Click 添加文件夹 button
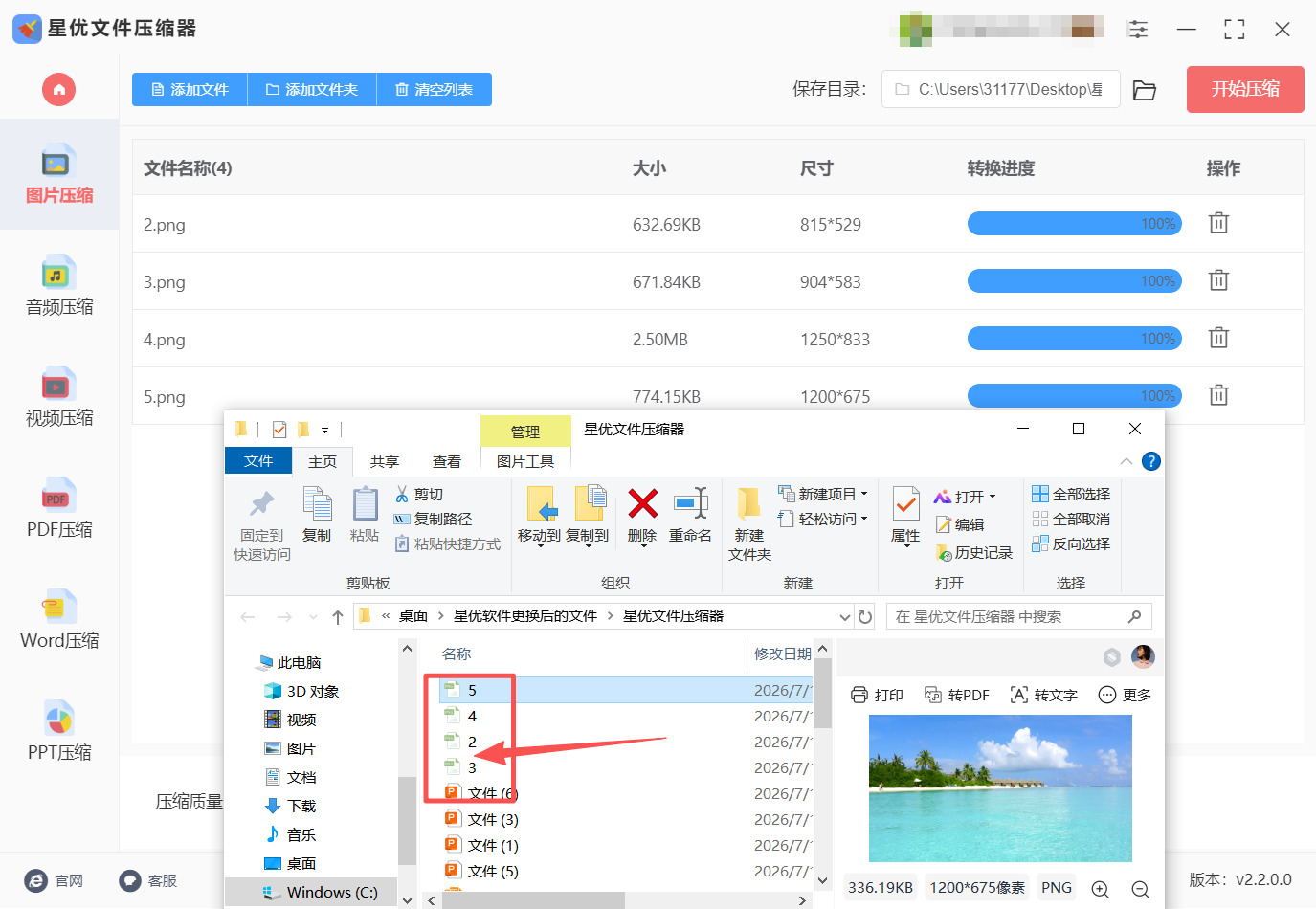The height and width of the screenshot is (909, 1316). coord(312,89)
